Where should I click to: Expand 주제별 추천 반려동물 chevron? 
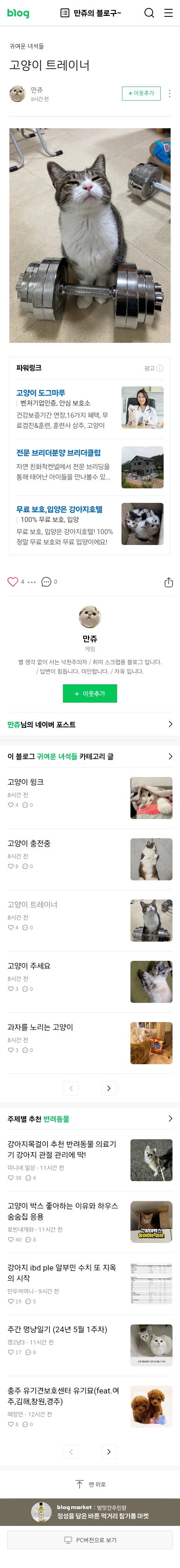170,1118
